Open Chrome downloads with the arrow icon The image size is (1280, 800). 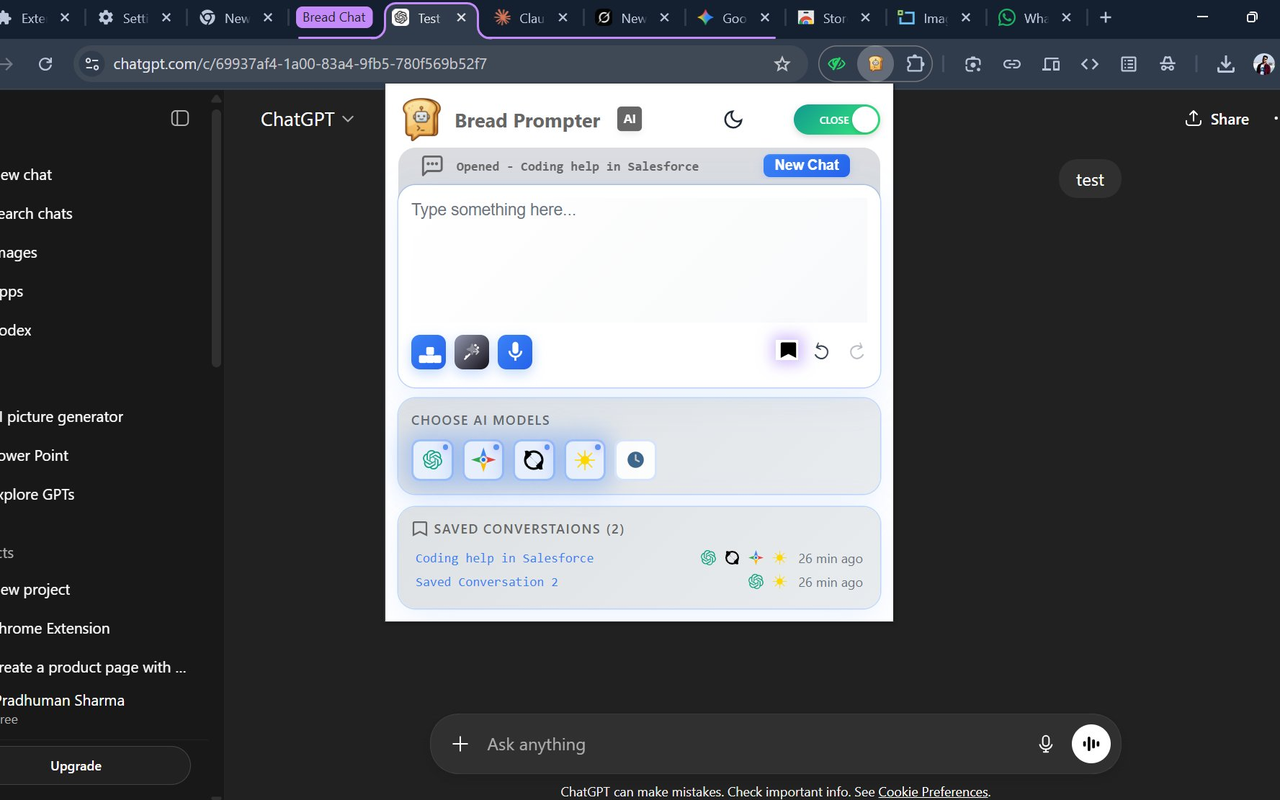(x=1225, y=64)
